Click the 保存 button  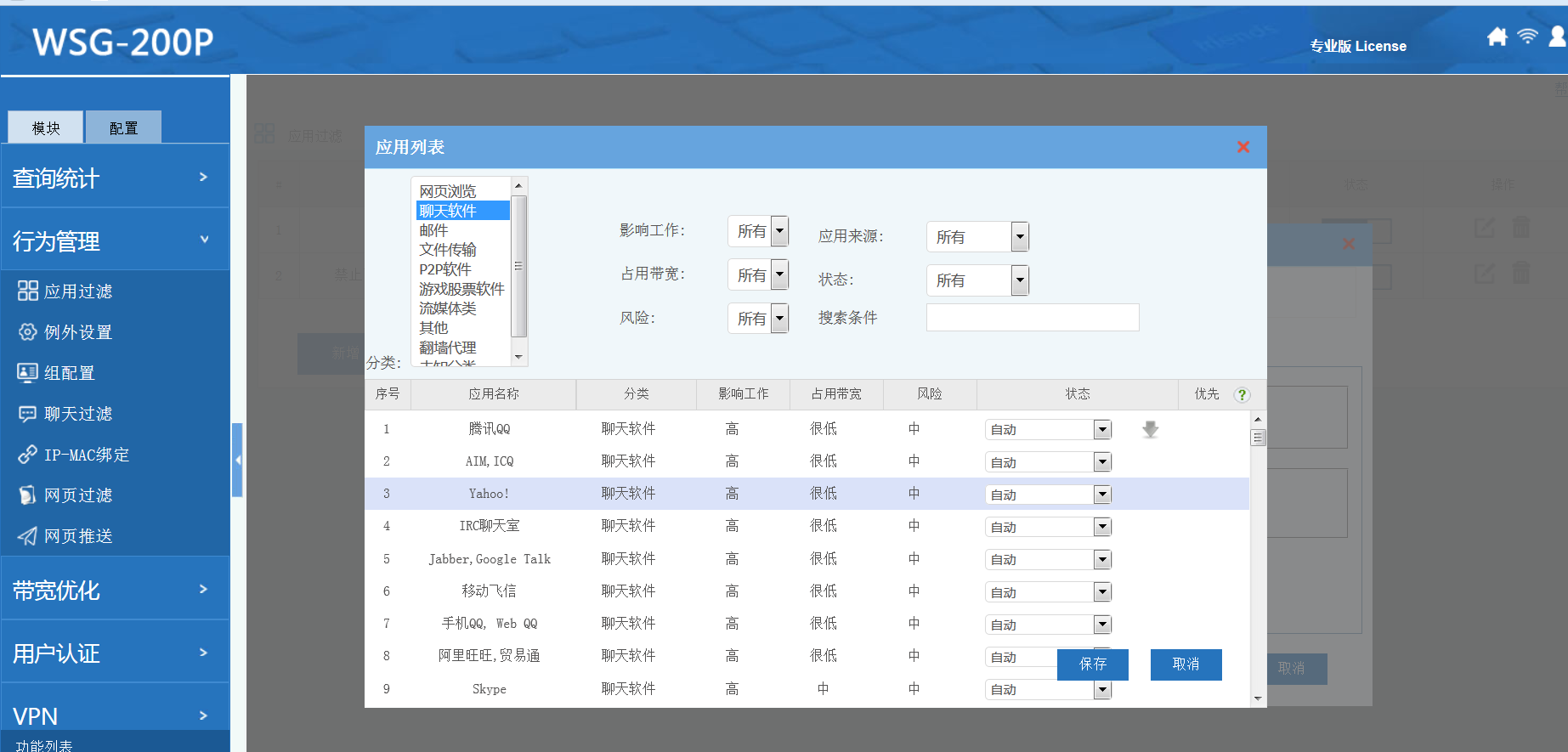1092,664
